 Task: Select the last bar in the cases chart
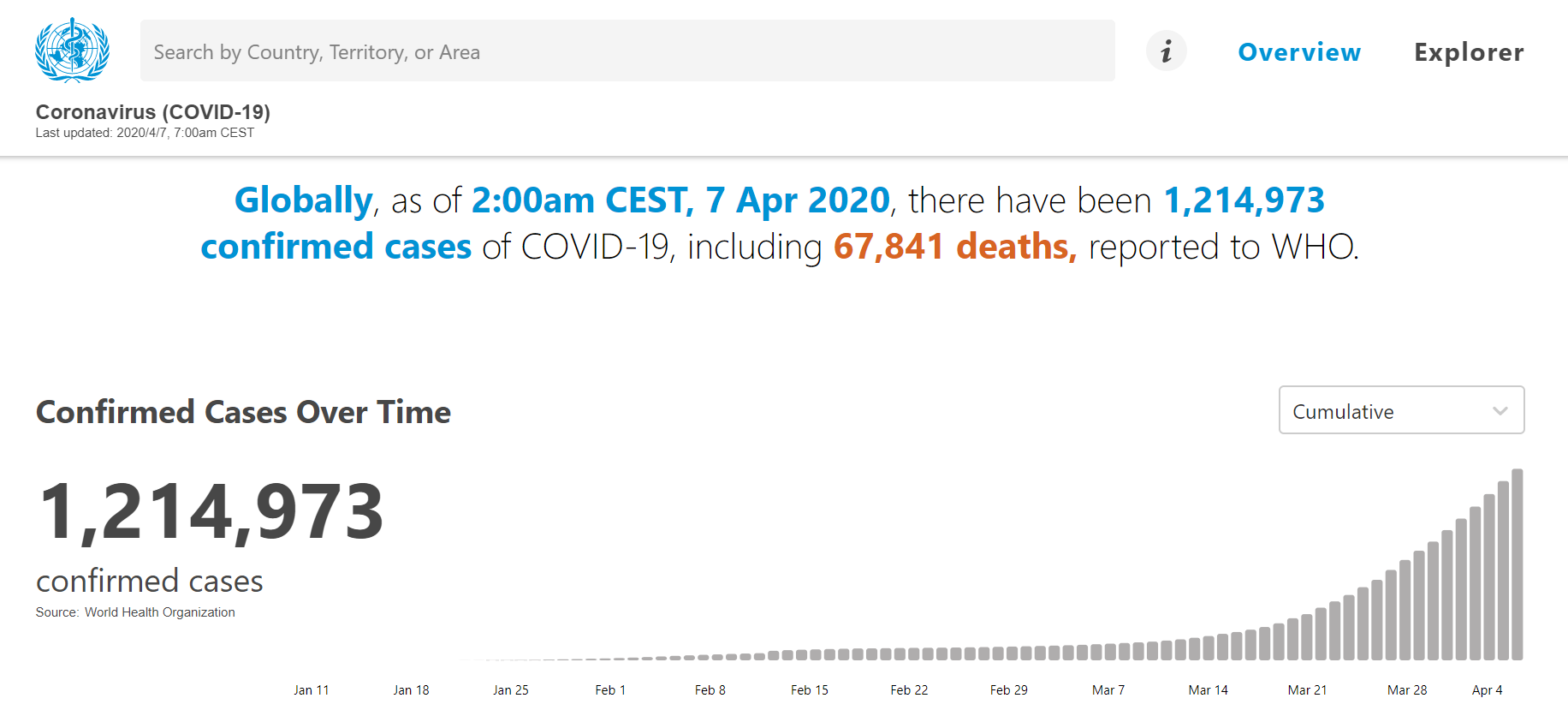click(x=1518, y=564)
